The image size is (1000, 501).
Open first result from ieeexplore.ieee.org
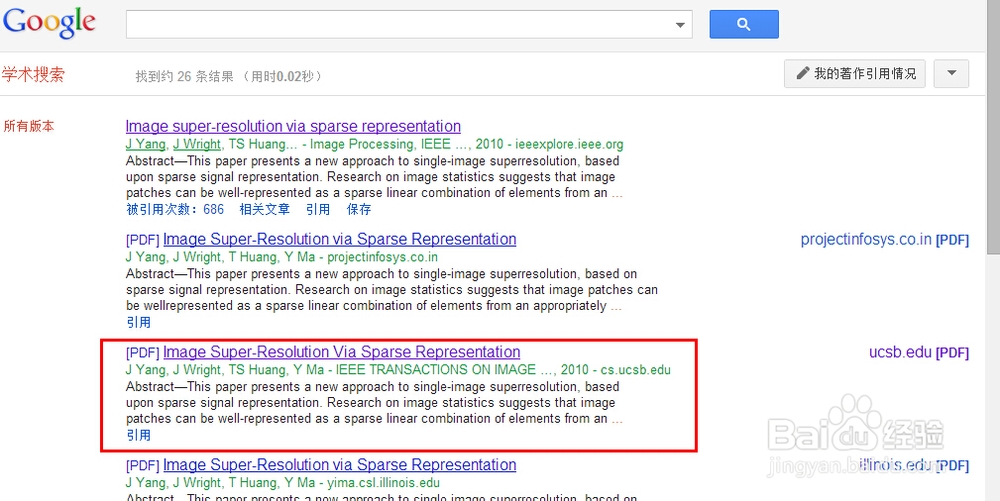tap(293, 127)
